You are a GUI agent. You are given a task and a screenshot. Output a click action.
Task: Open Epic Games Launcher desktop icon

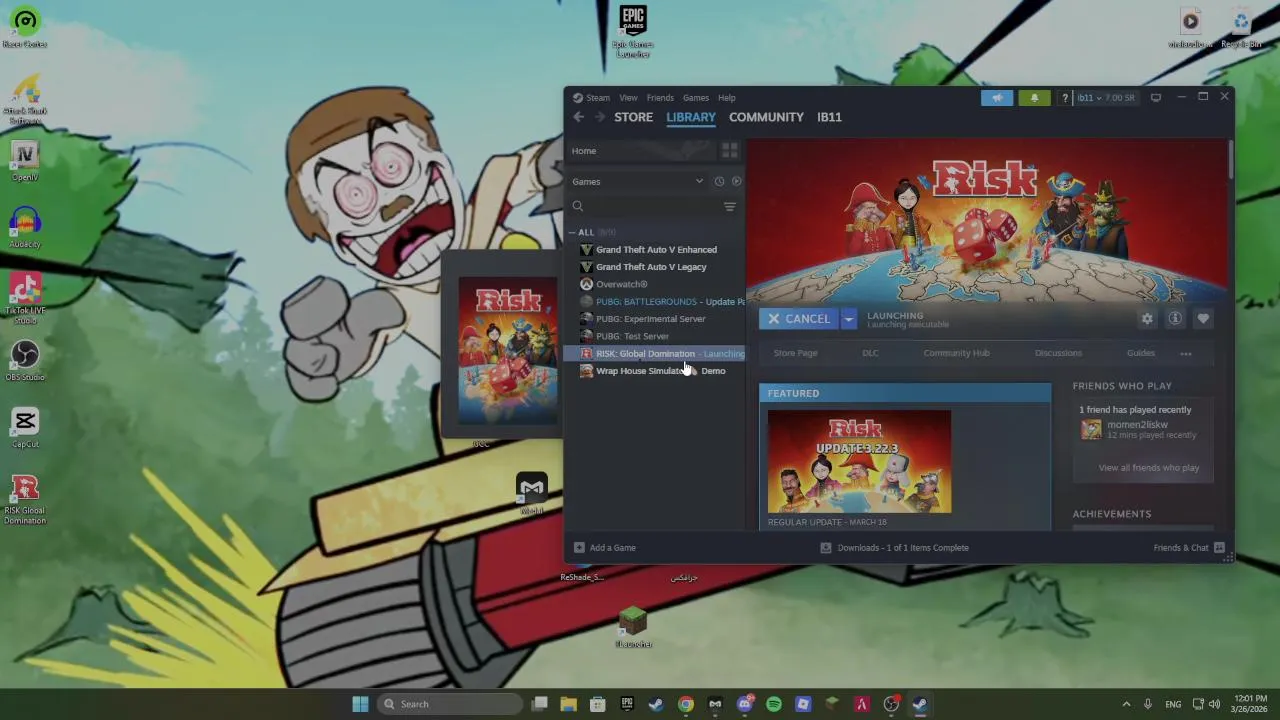tap(633, 31)
